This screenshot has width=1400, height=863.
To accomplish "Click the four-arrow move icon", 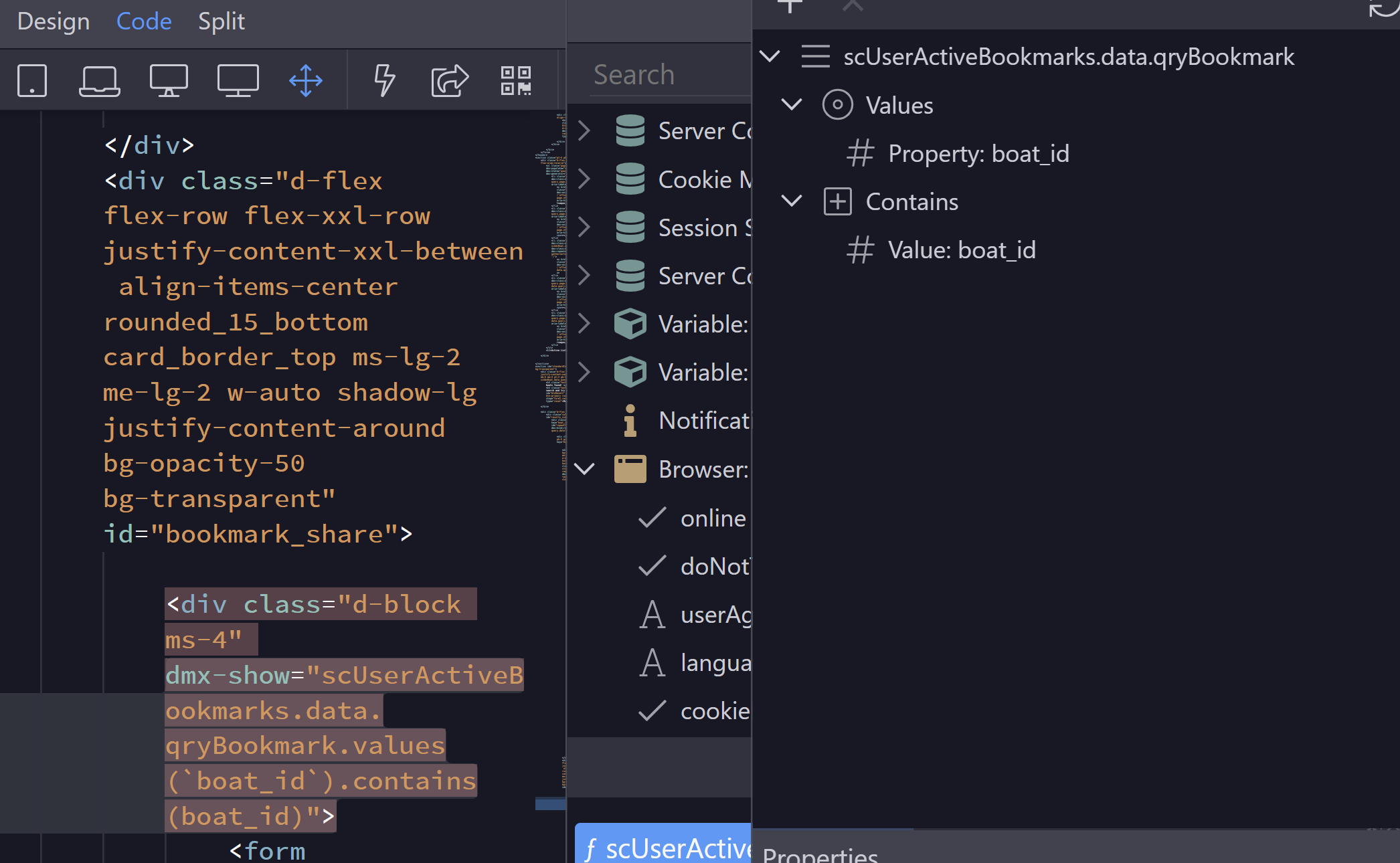I will point(306,80).
